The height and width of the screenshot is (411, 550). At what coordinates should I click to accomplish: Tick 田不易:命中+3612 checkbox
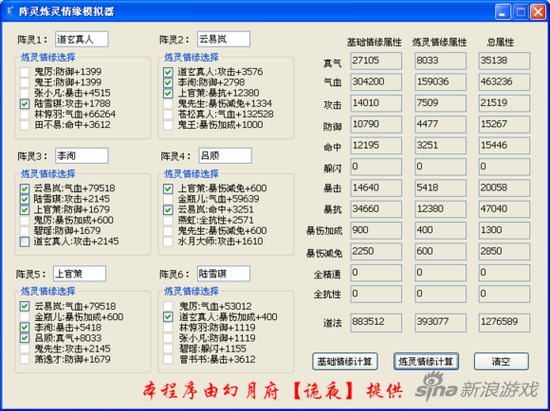[25, 125]
